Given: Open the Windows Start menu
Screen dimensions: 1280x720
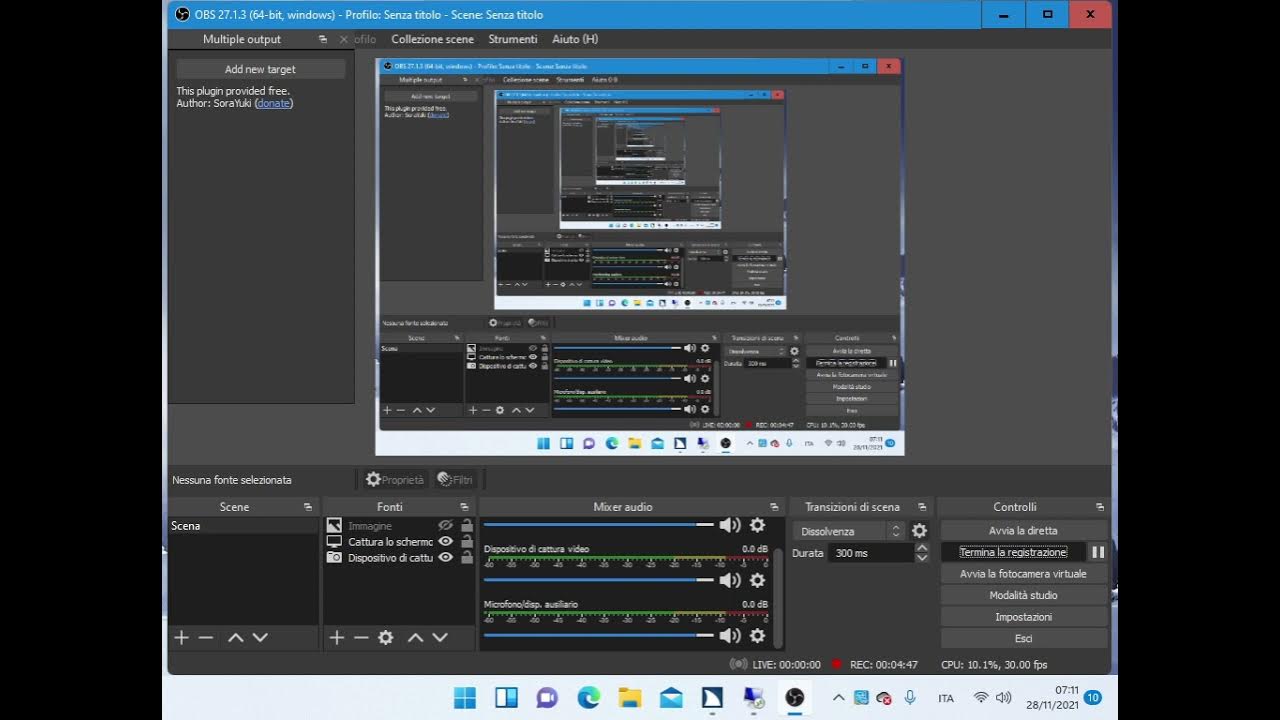Looking at the screenshot, I should (x=465, y=697).
